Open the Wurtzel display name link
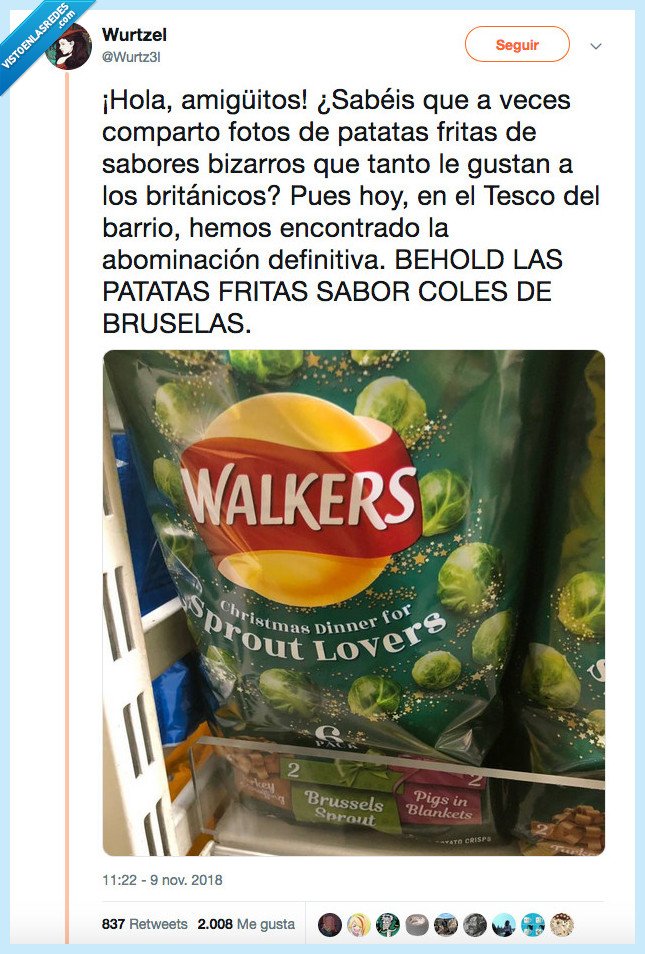 134,35
